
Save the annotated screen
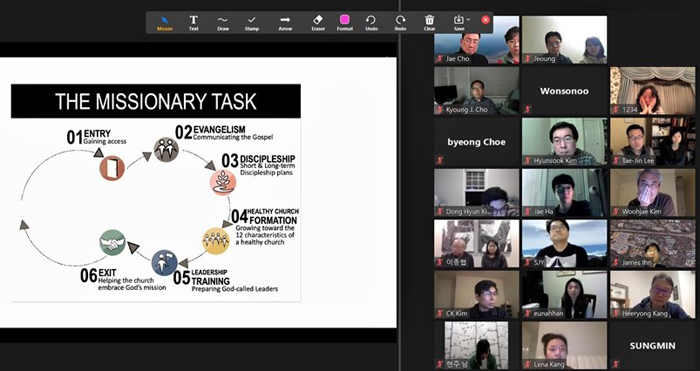[x=459, y=23]
